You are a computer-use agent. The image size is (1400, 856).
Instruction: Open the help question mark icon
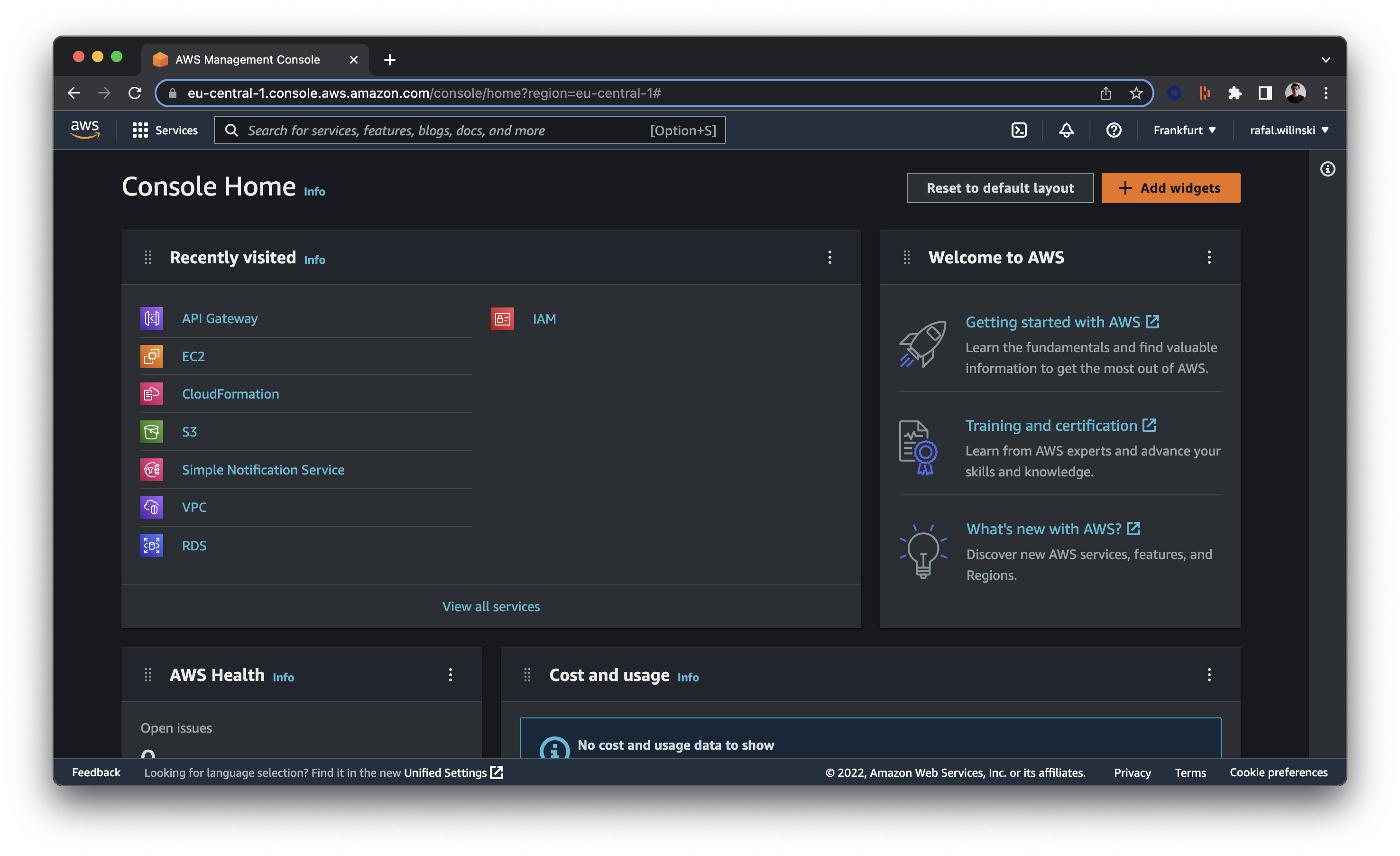[x=1113, y=130]
